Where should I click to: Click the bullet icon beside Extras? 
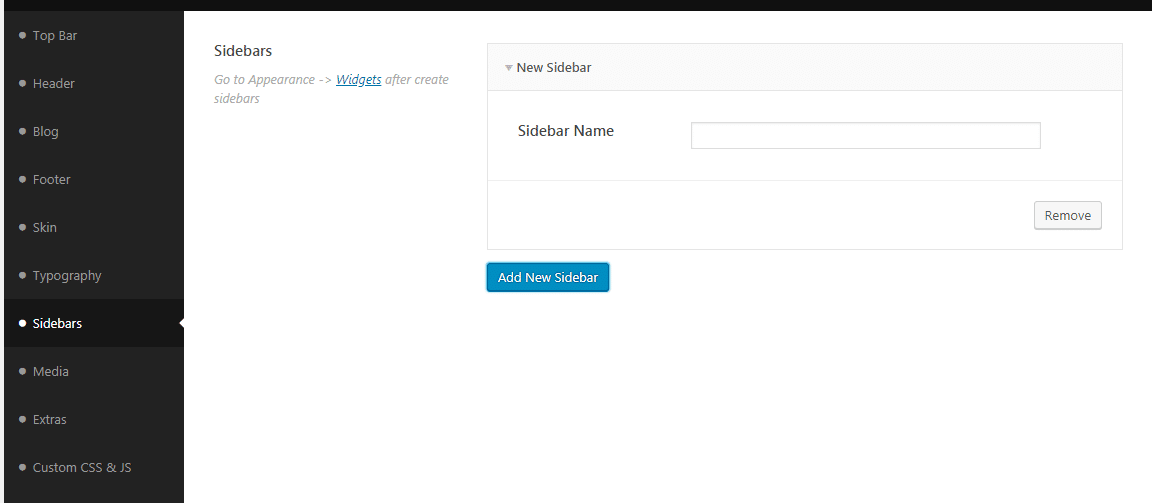pyautogui.click(x=23, y=419)
